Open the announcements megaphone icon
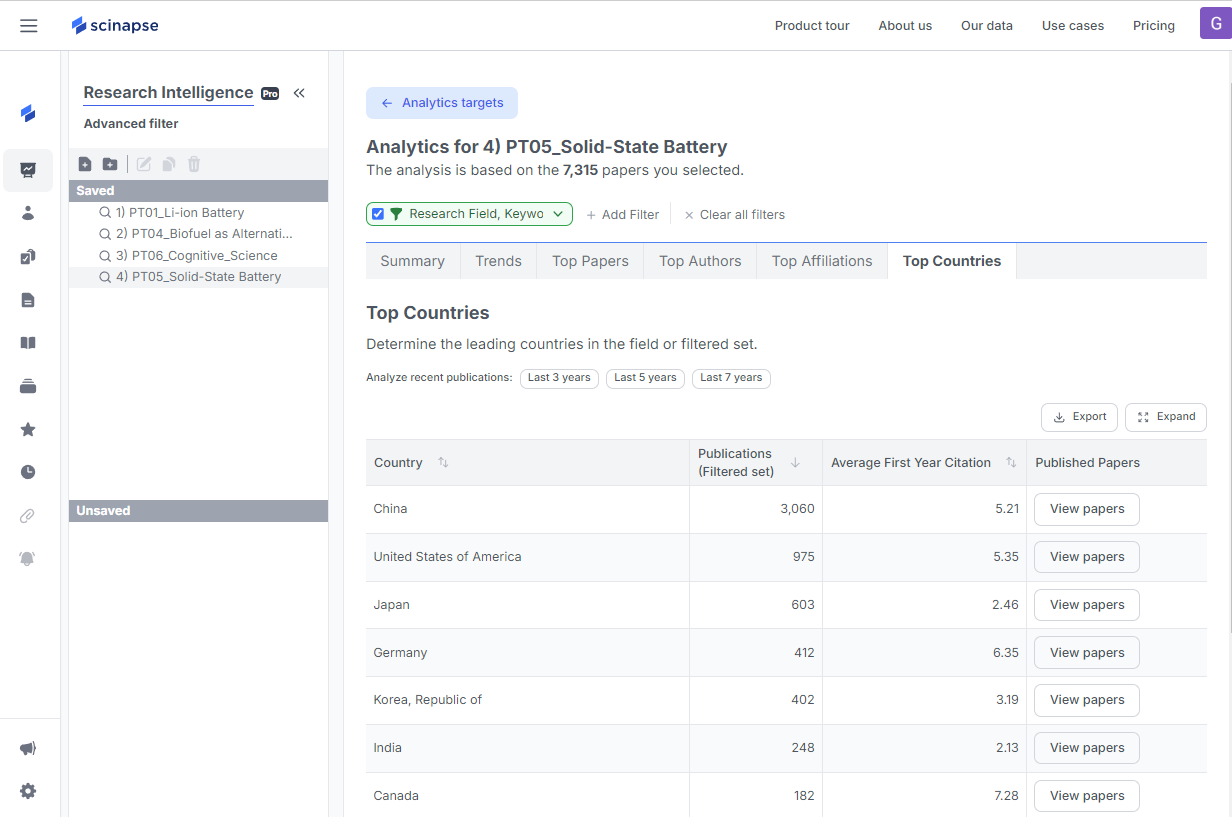1232x817 pixels. [x=28, y=748]
